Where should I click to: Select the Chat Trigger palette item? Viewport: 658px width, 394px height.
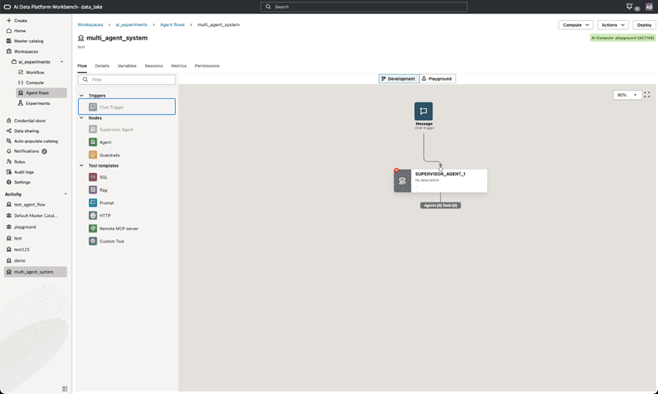point(127,107)
